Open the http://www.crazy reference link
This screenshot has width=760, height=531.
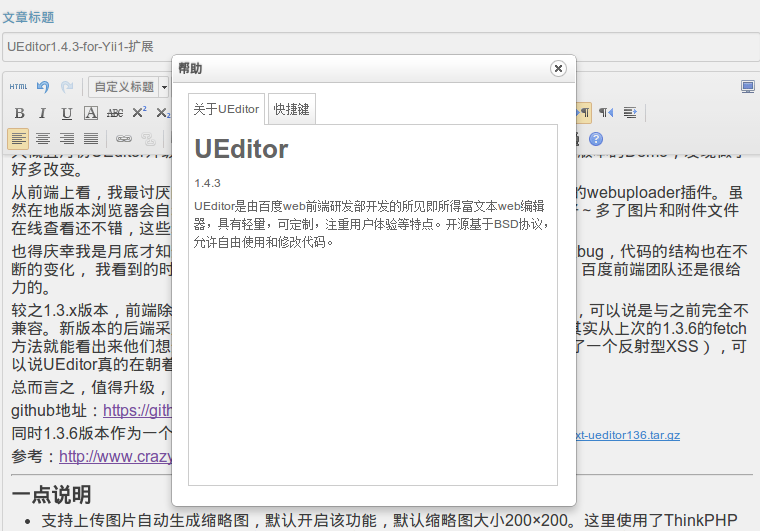115,456
